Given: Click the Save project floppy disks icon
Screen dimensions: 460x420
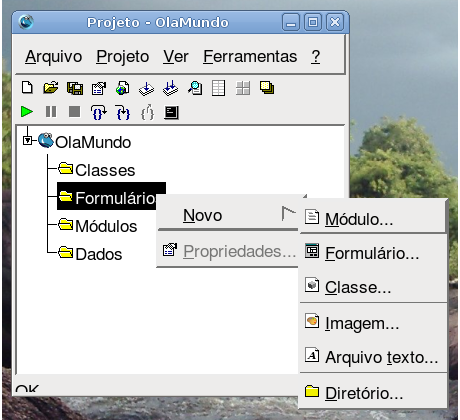Looking at the screenshot, I should tap(75, 88).
